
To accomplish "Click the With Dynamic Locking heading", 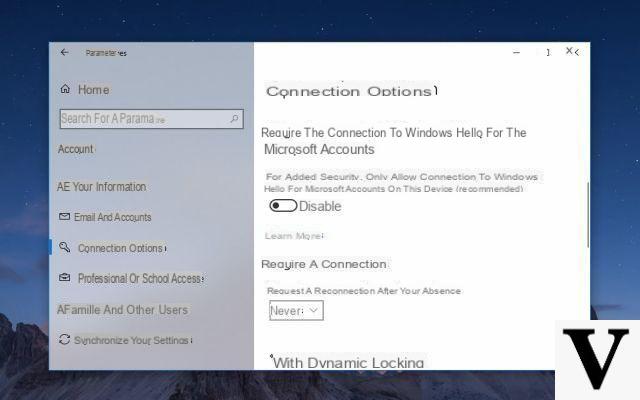I will click(x=349, y=363).
